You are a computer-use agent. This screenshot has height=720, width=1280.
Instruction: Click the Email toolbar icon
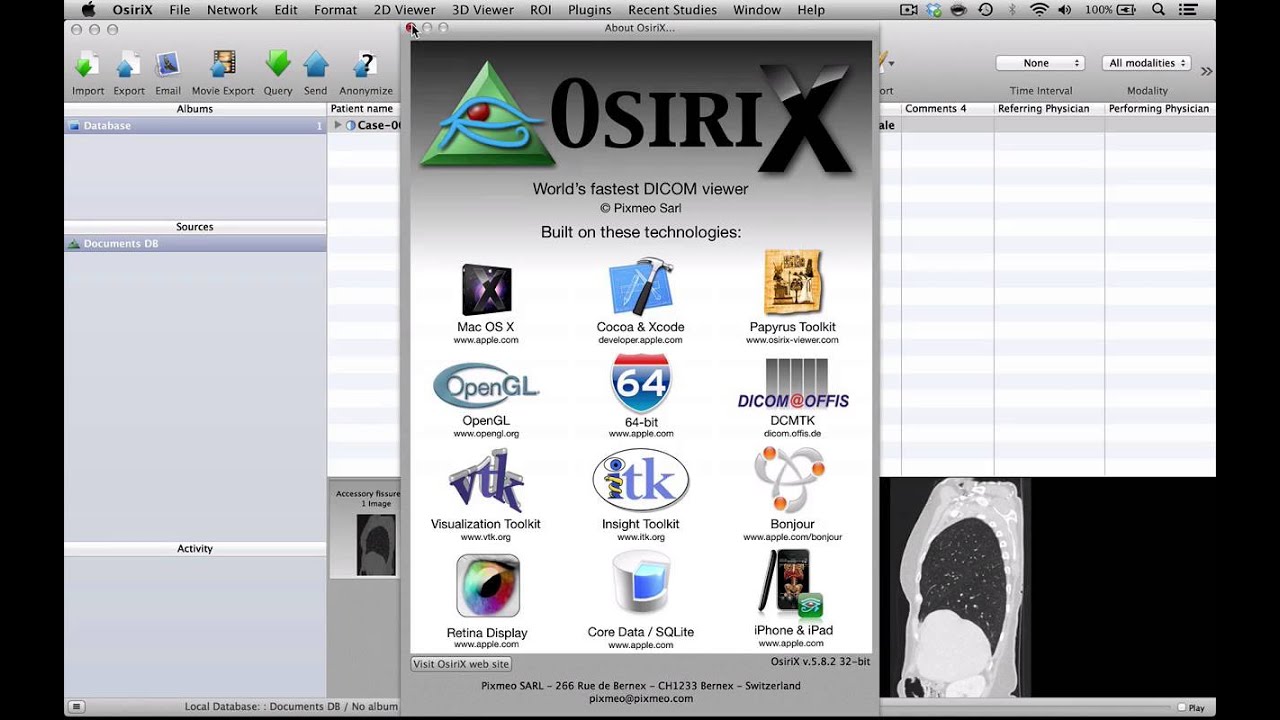point(168,65)
